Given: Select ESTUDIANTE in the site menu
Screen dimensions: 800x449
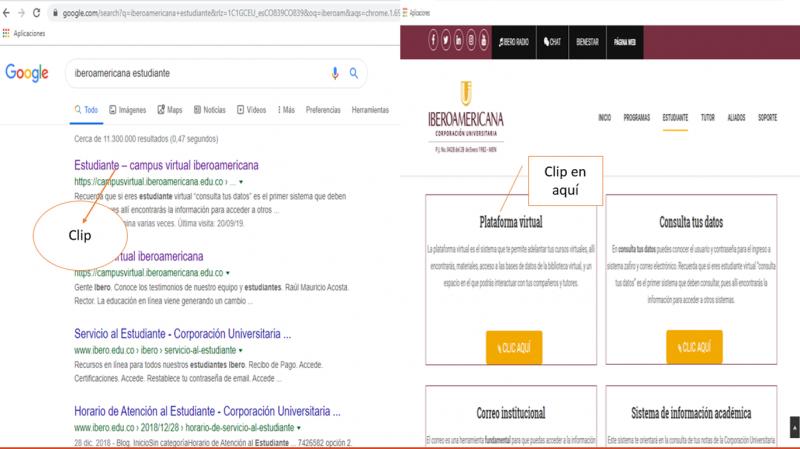Looking at the screenshot, I should click(x=675, y=118).
